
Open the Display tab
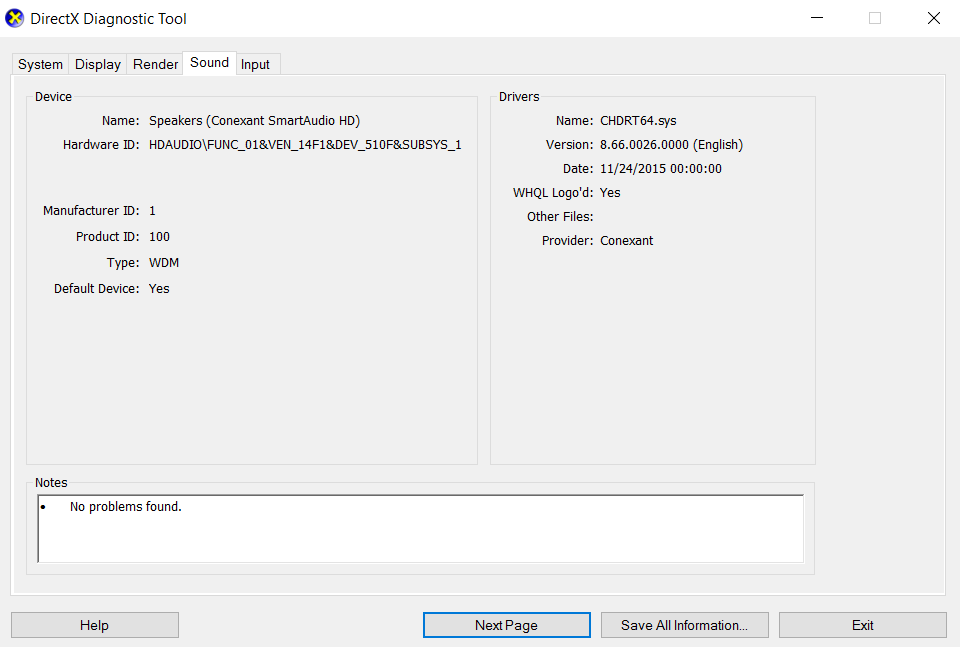[97, 64]
